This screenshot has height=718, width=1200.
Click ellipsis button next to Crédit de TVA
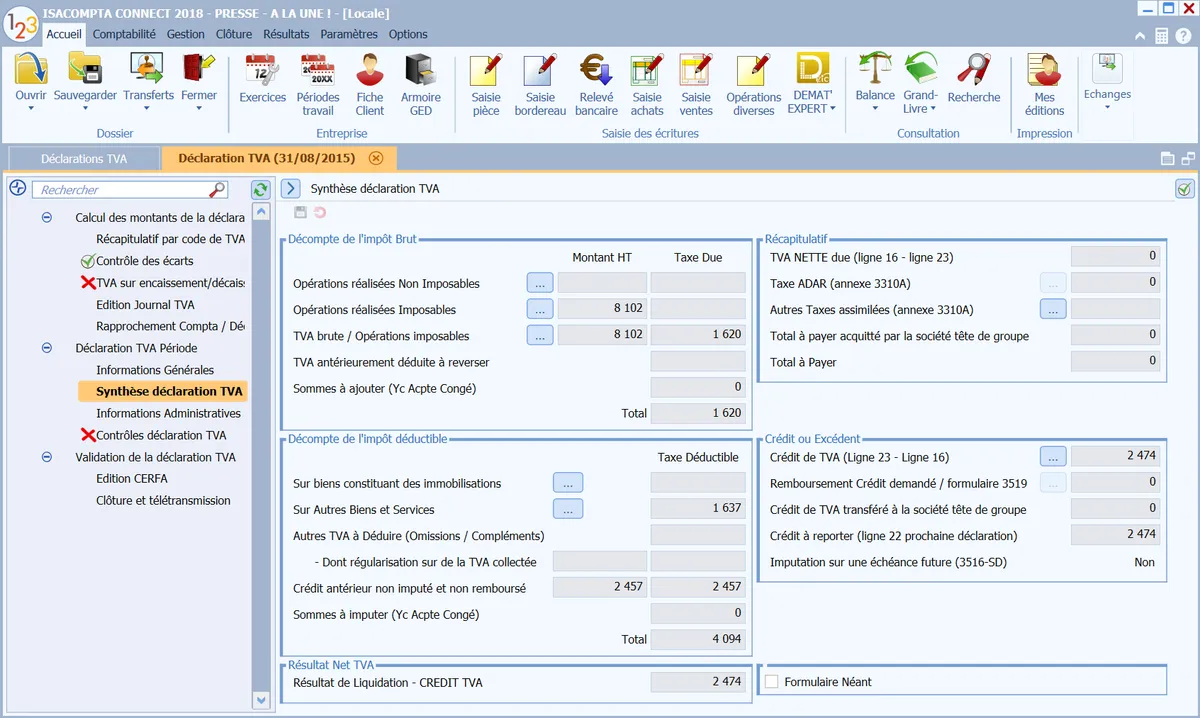tap(1053, 456)
